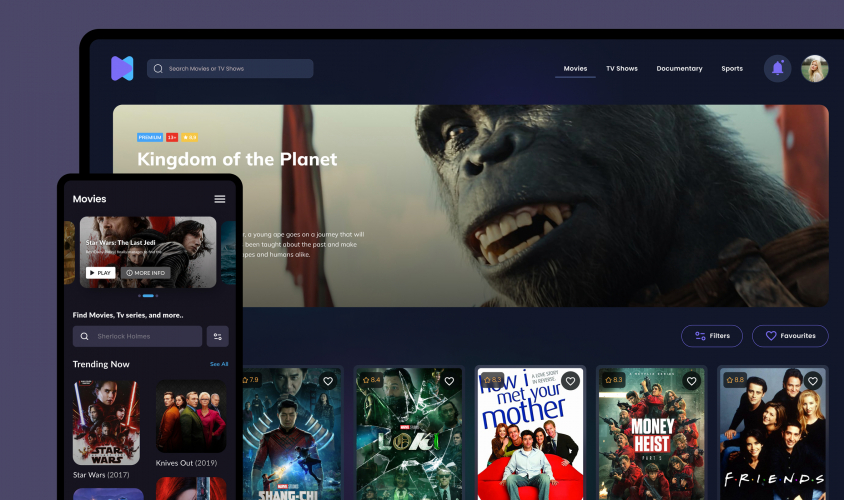Click the 13+ age rating badge
The width and height of the screenshot is (844, 500).
tap(172, 137)
